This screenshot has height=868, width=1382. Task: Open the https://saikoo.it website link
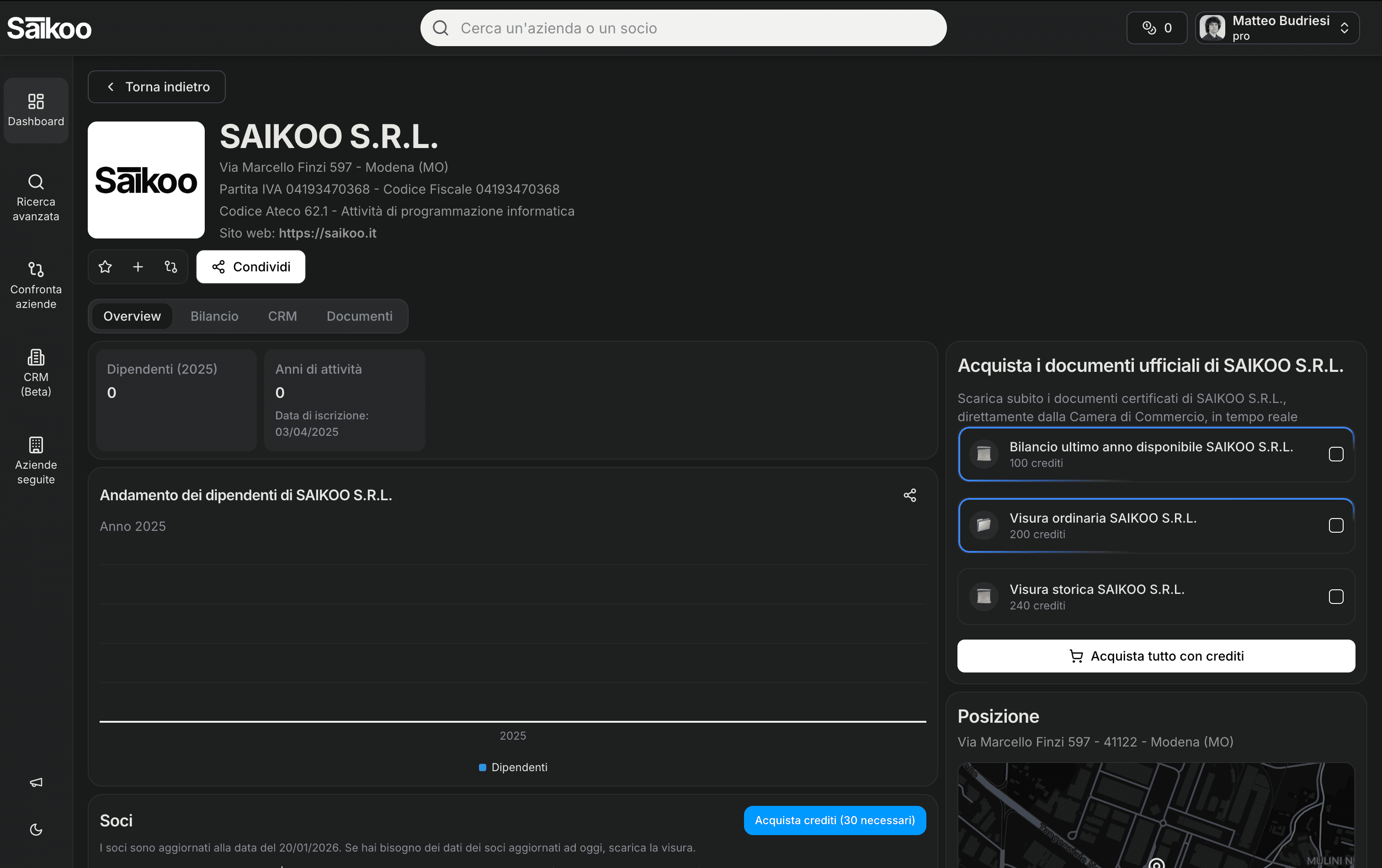click(328, 233)
